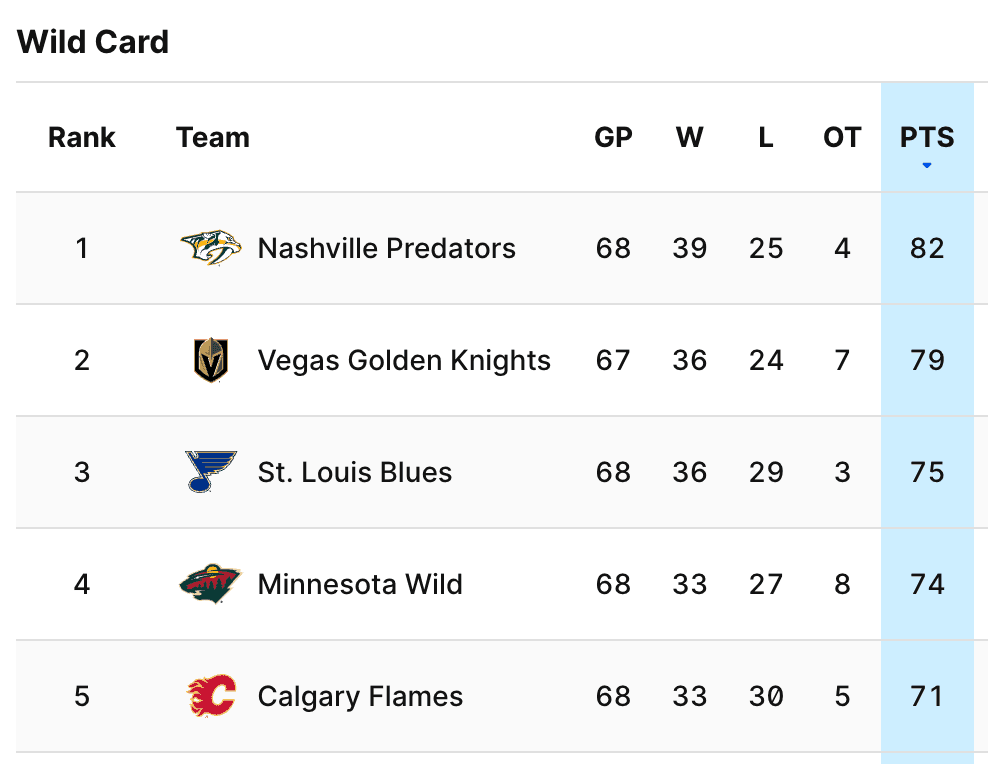Sort table by W column header
This screenshot has width=988, height=764.
[x=689, y=138]
